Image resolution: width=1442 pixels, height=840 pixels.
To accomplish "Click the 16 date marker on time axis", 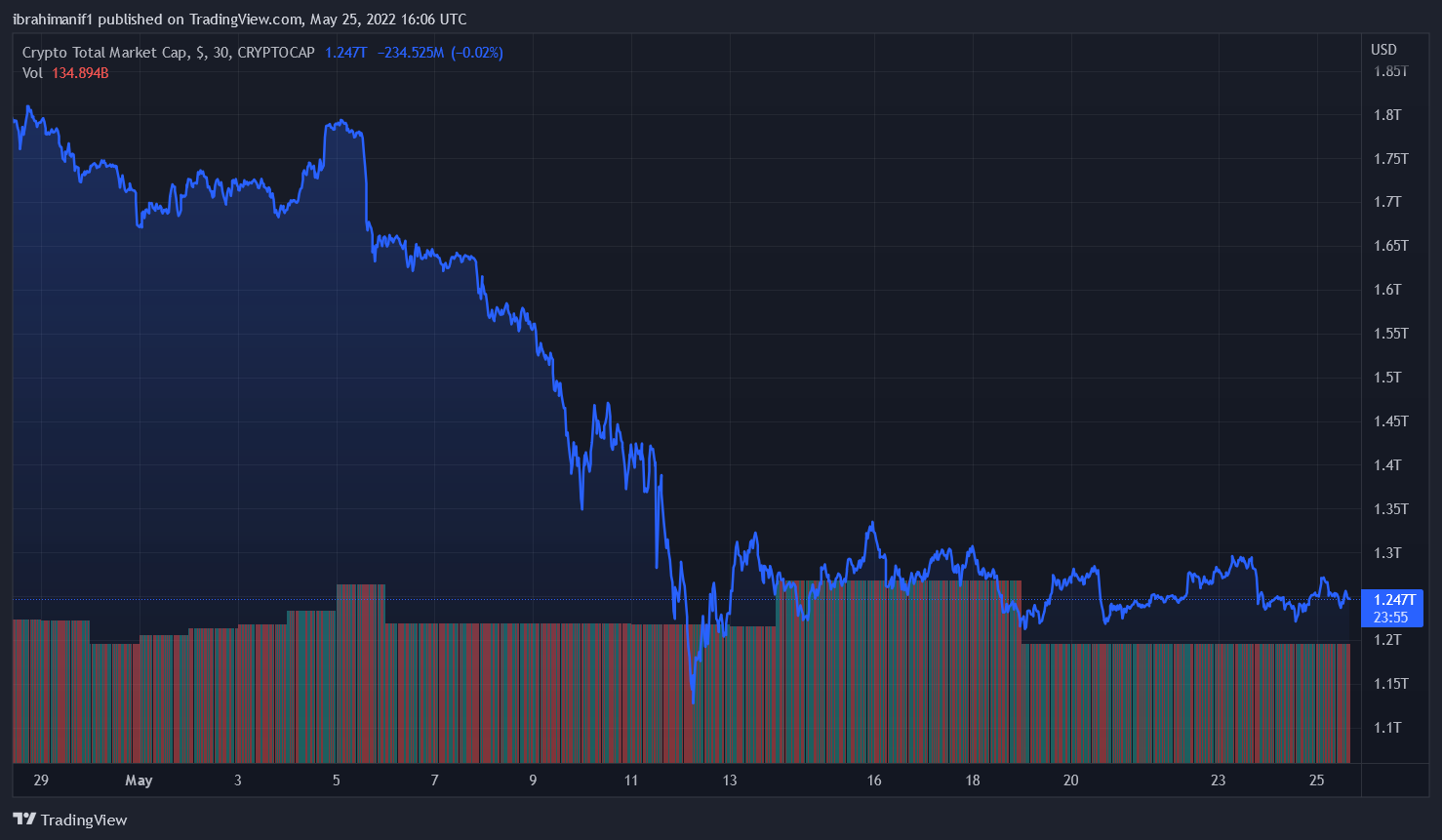I will pos(874,780).
